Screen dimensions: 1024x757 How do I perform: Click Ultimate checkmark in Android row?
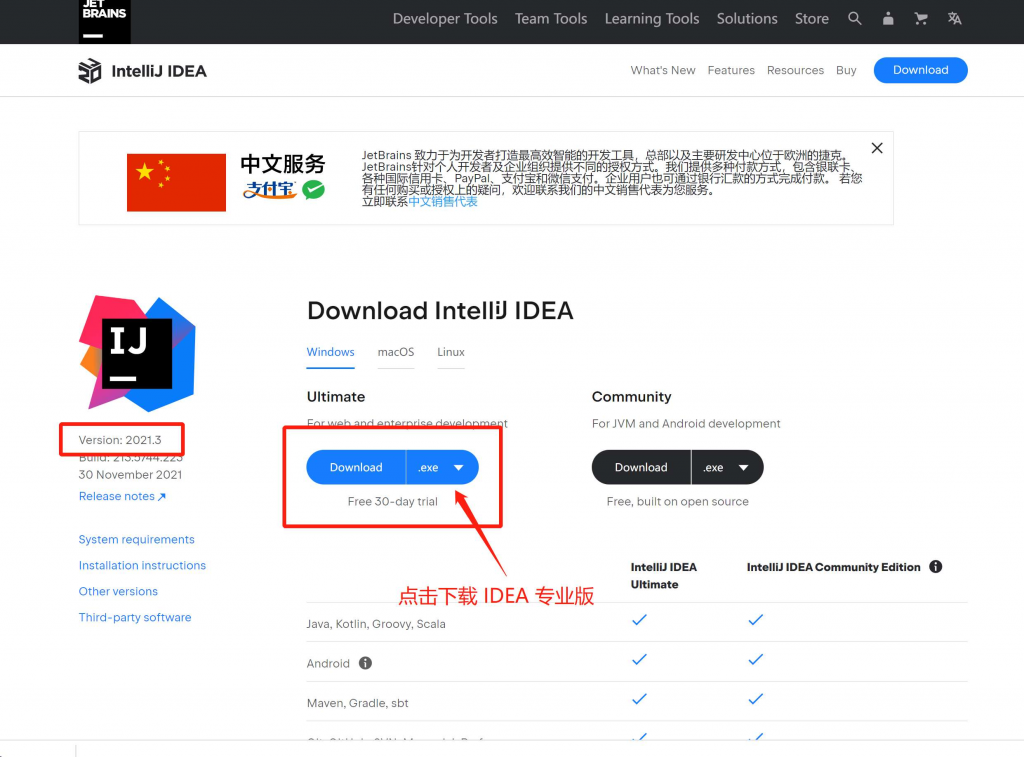click(x=639, y=660)
